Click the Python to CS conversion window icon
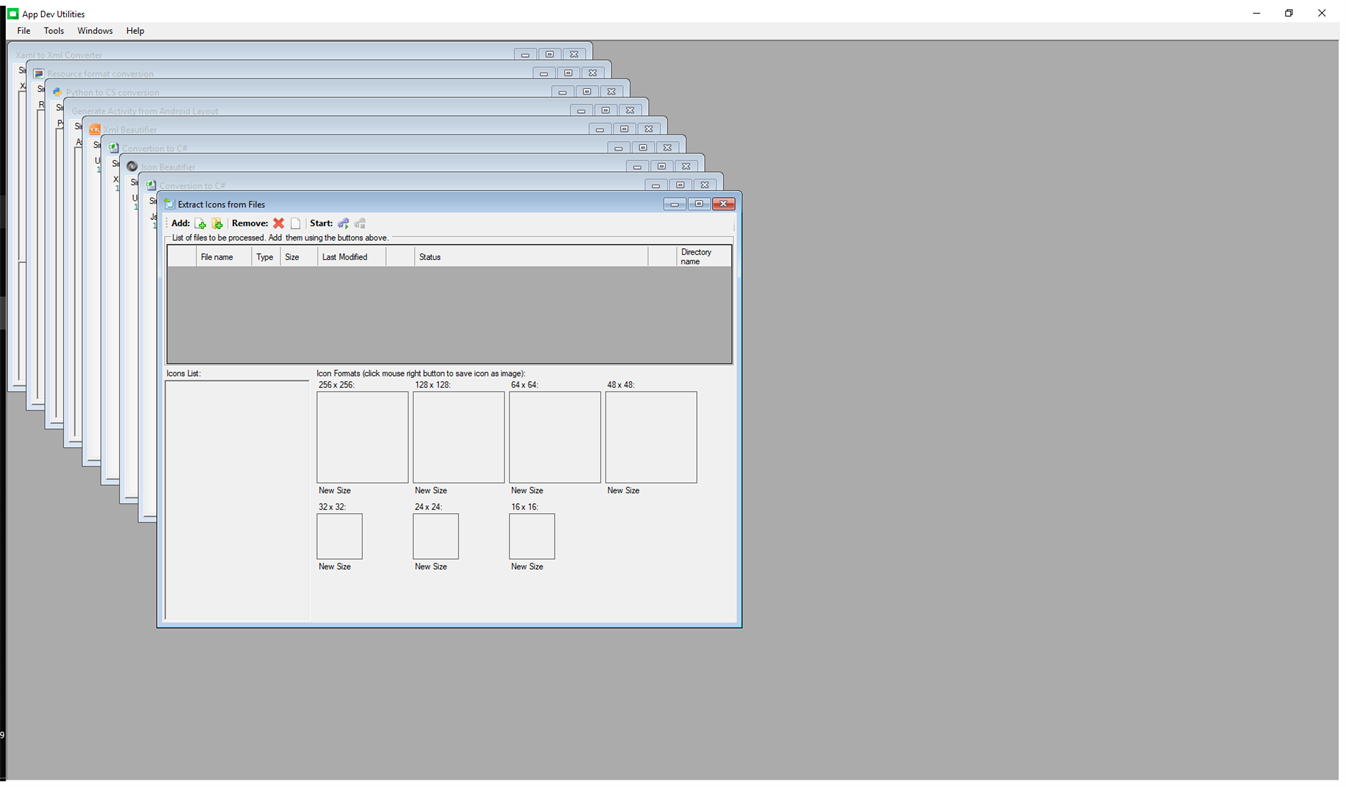 (x=57, y=92)
